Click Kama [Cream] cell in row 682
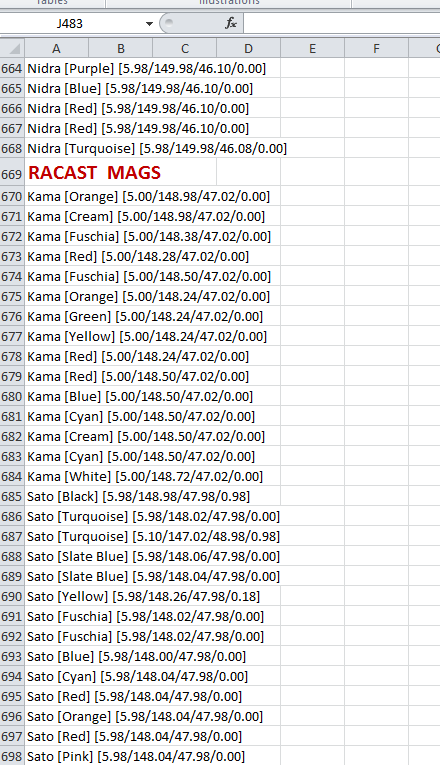The width and height of the screenshot is (440, 765). pos(146,437)
